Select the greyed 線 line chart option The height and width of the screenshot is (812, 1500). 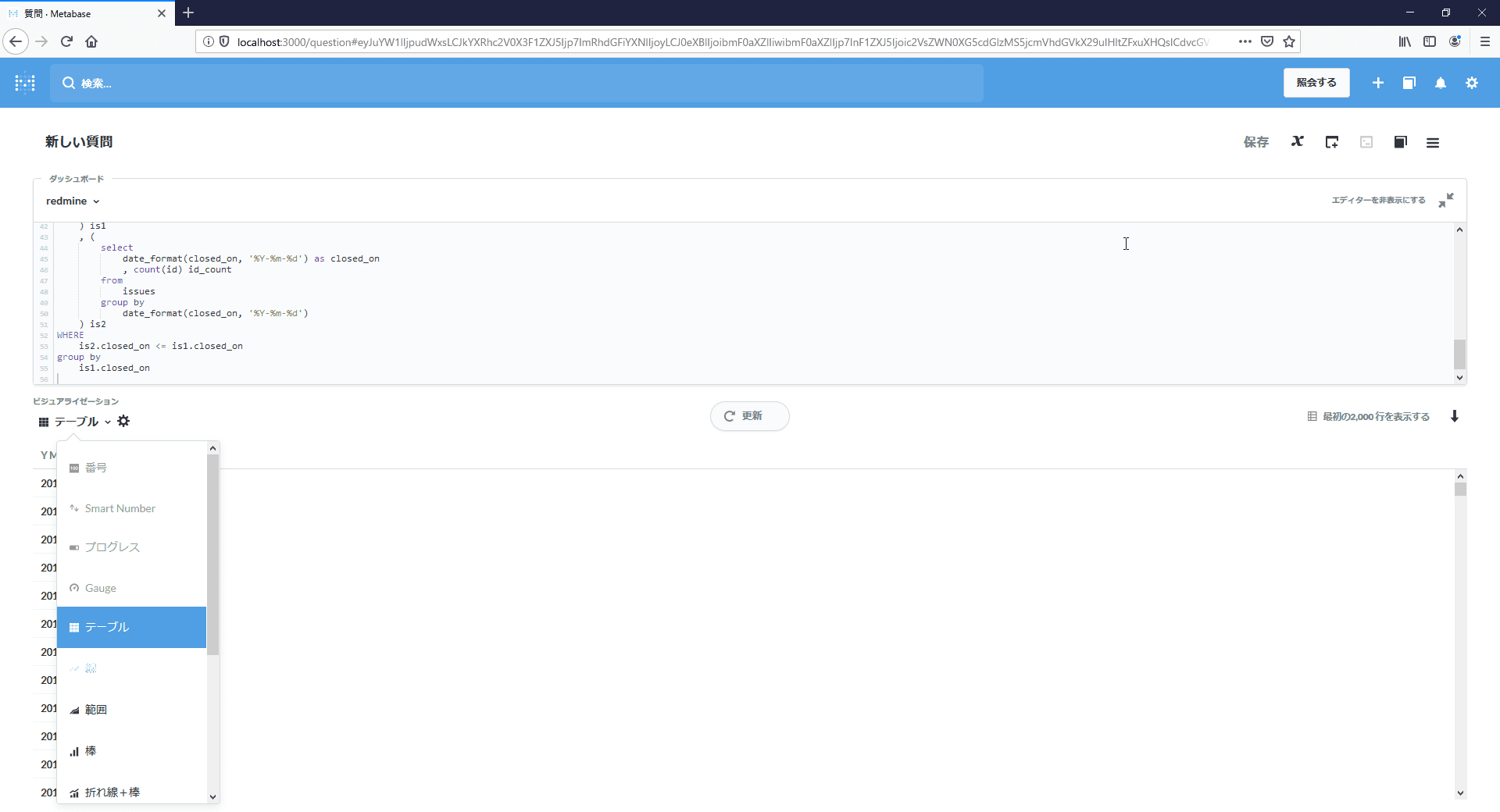point(131,668)
